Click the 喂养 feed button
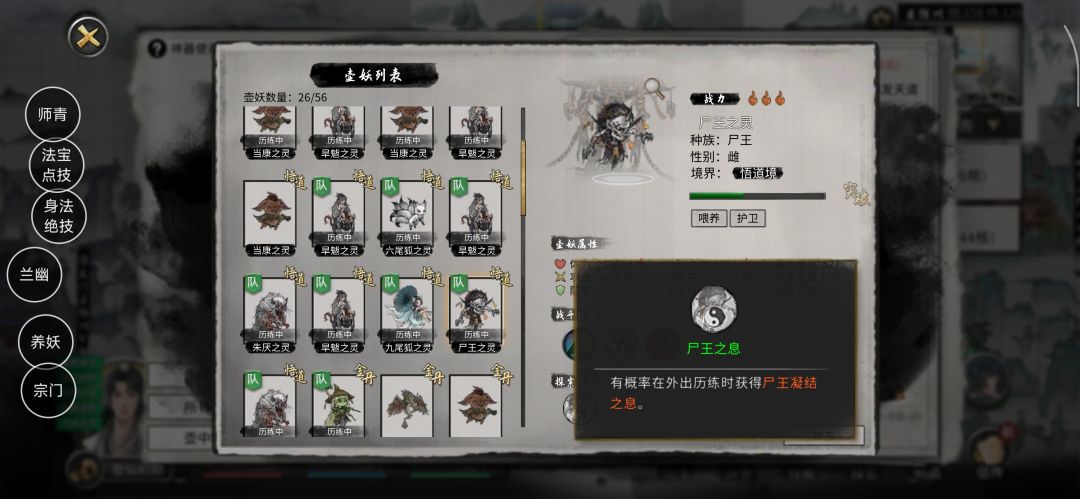Viewport: 1080px width, 499px height. pos(709,218)
